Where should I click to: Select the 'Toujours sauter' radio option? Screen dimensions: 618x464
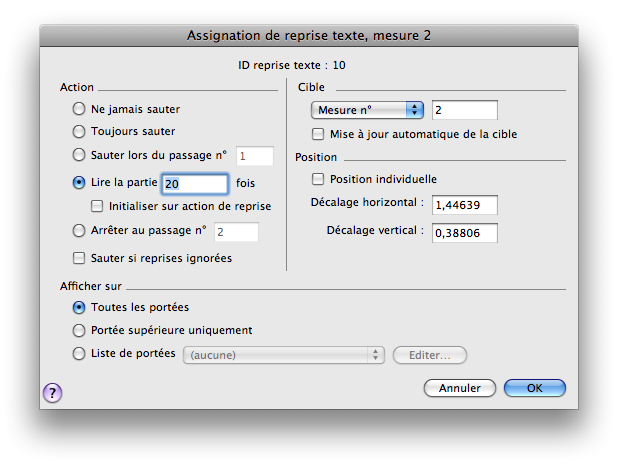pos(80,131)
